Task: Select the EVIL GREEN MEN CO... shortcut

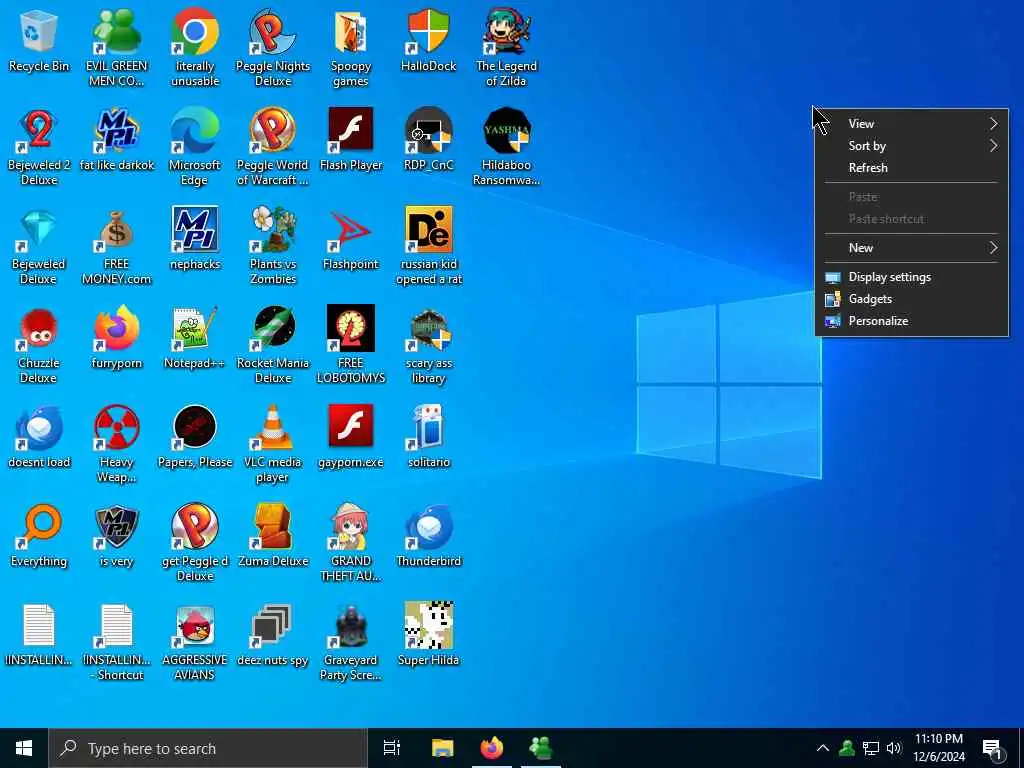Action: (116, 31)
